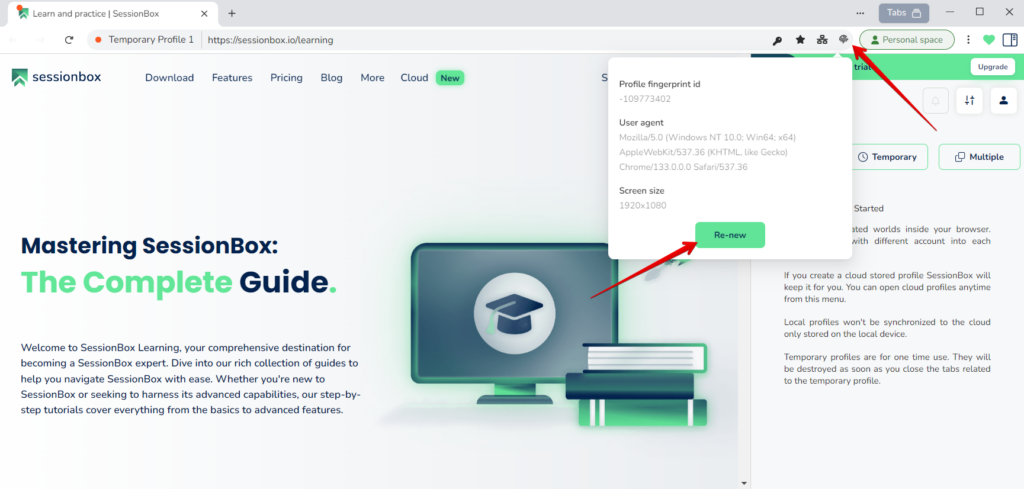Open the Blog link
Screen dimensions: 1024x489
tap(331, 78)
